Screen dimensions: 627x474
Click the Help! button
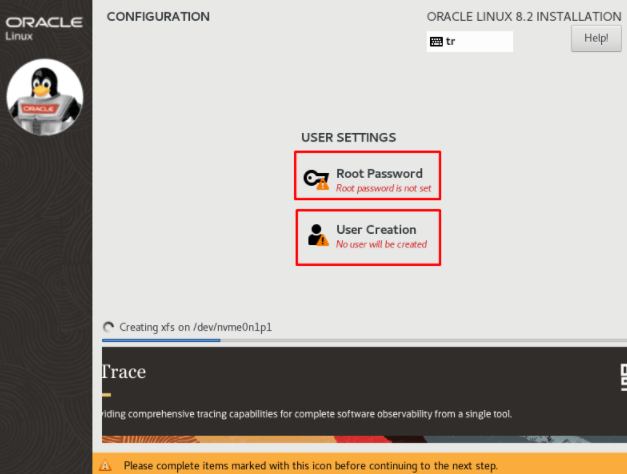click(x=596, y=38)
